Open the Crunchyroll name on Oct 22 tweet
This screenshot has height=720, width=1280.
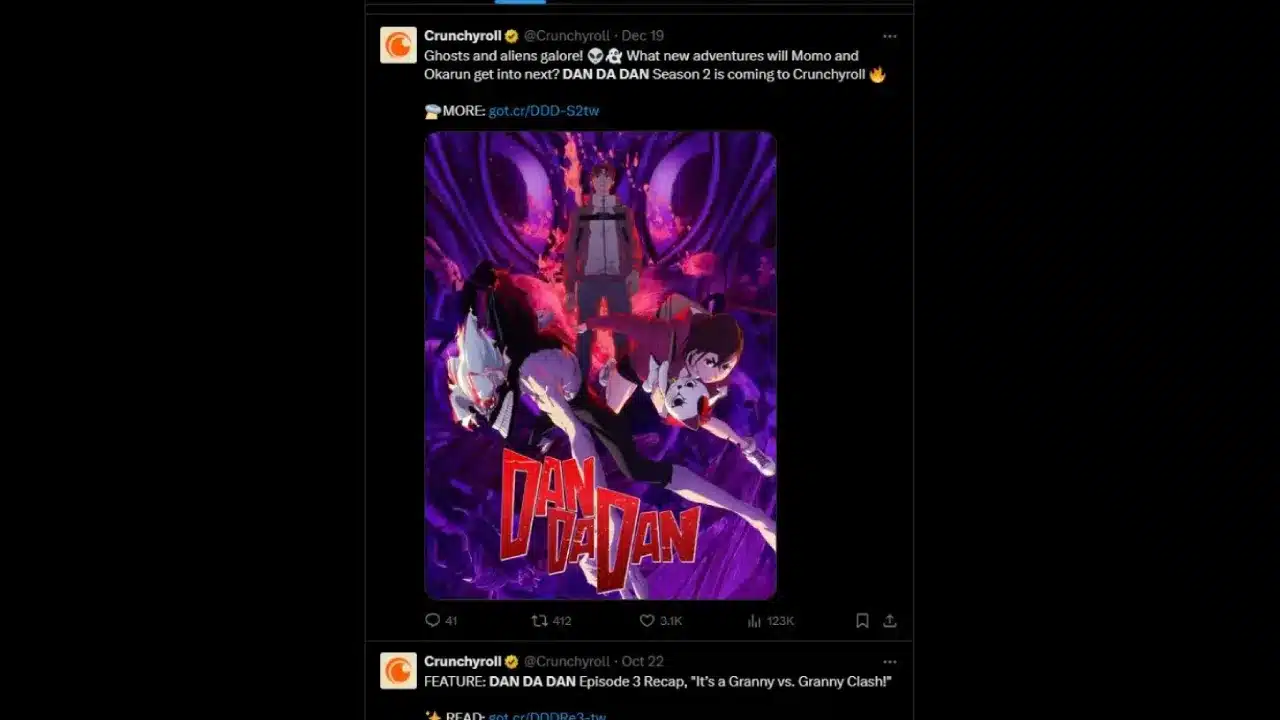(463, 661)
